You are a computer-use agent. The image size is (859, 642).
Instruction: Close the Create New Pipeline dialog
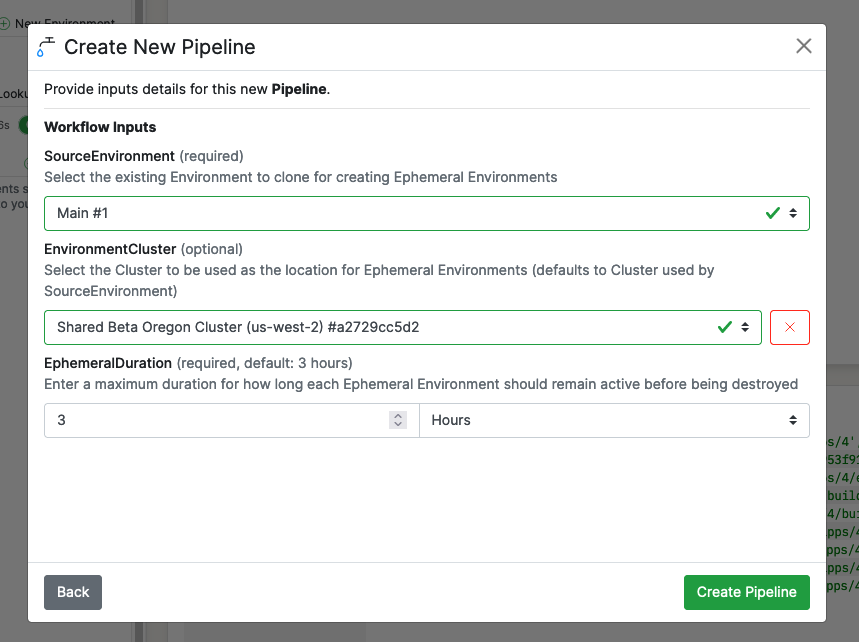point(803,45)
